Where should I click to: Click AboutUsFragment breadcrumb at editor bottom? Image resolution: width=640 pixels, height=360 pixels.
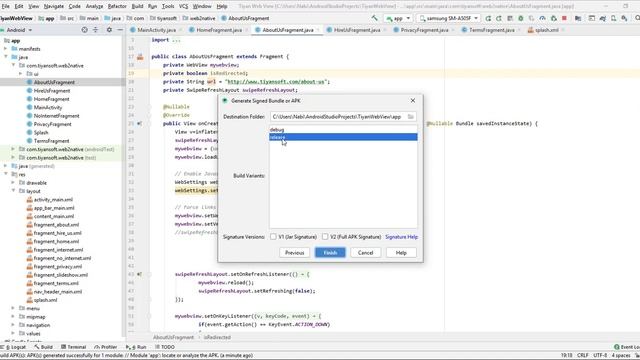pos(173,337)
